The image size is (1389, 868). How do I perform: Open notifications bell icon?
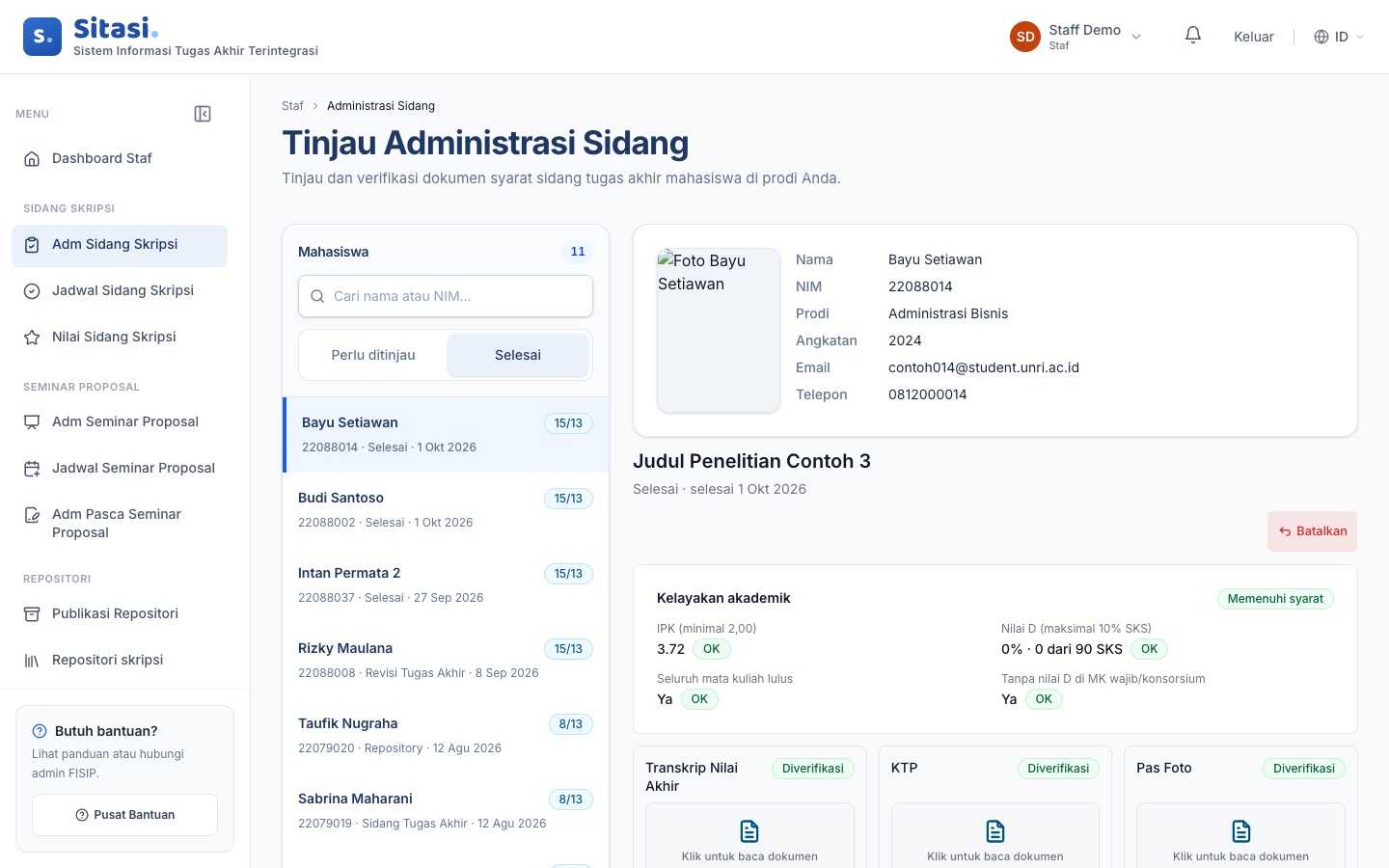point(1193,36)
